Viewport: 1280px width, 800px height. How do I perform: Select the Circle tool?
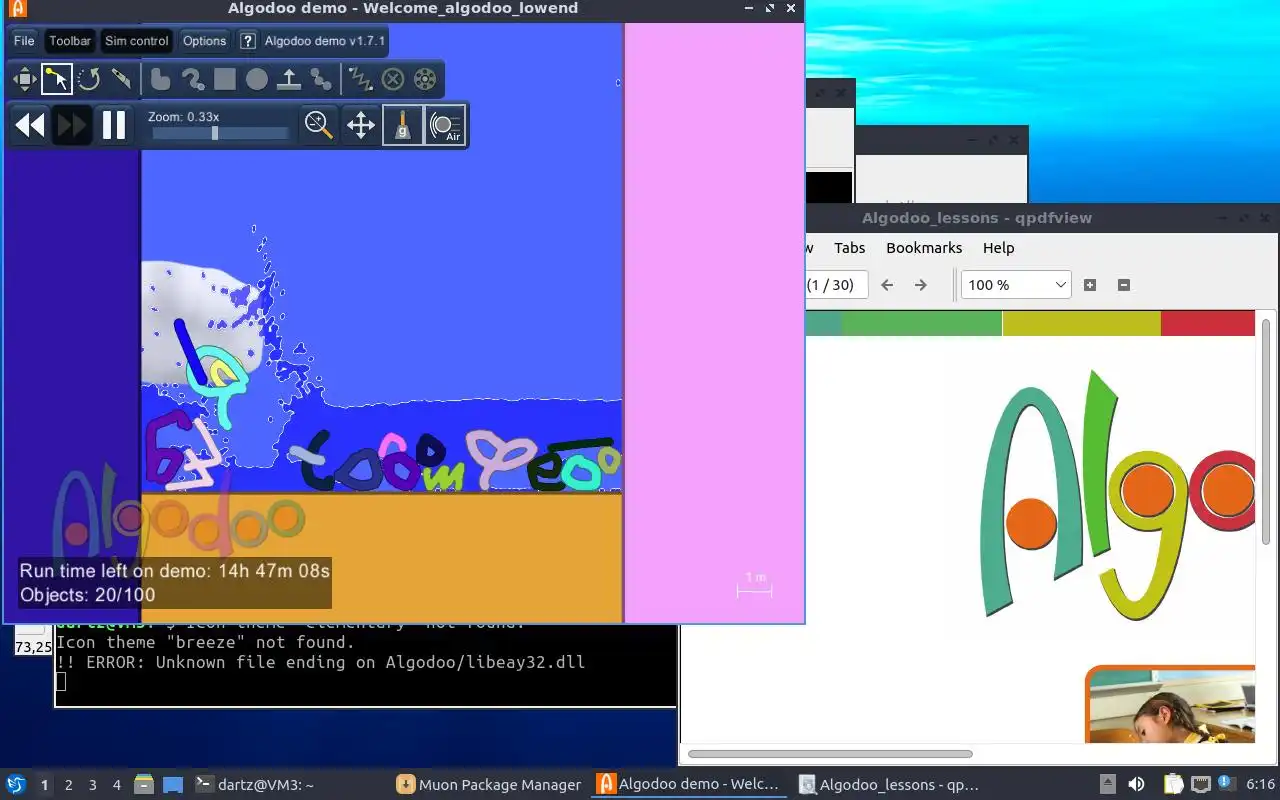click(x=256, y=79)
